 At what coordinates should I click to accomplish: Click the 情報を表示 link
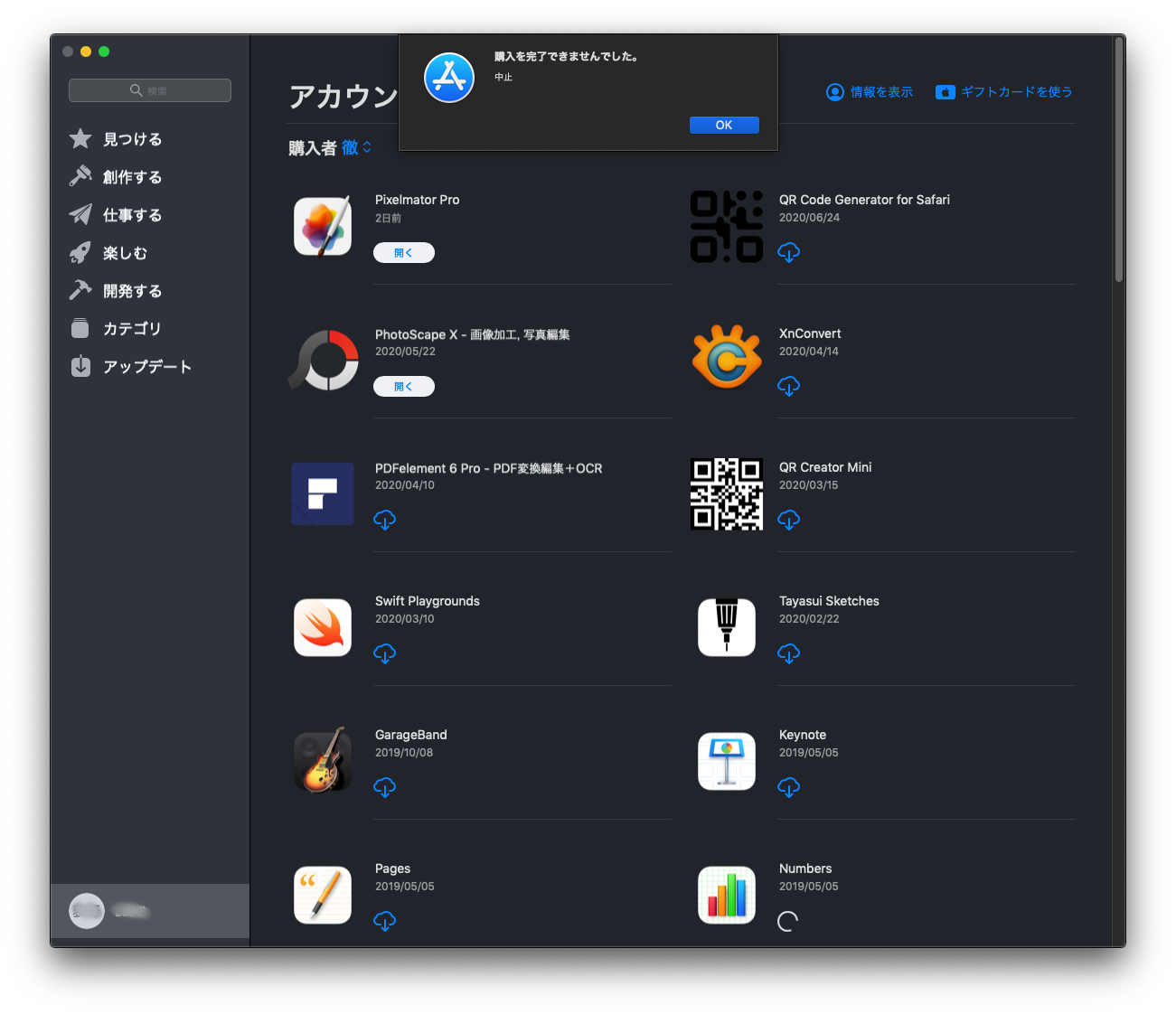pyautogui.click(x=881, y=92)
